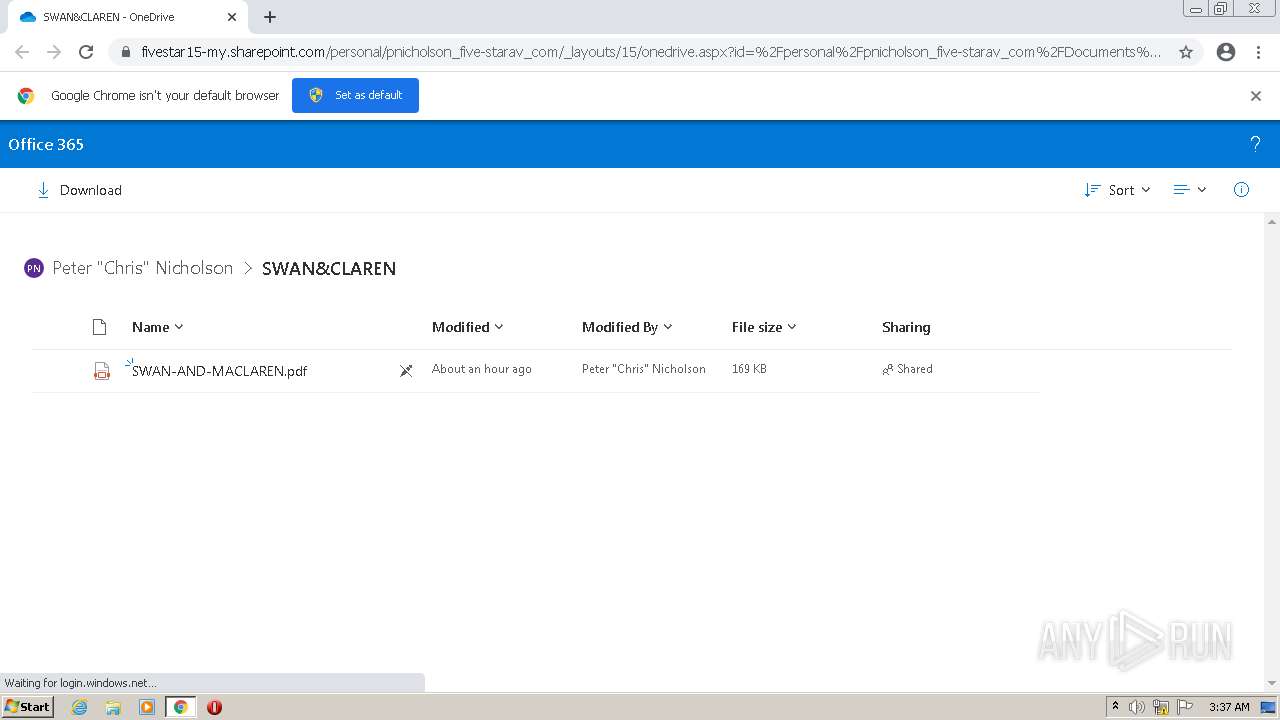The image size is (1280, 720).
Task: Open File Explorer from taskbar
Action: [x=113, y=707]
